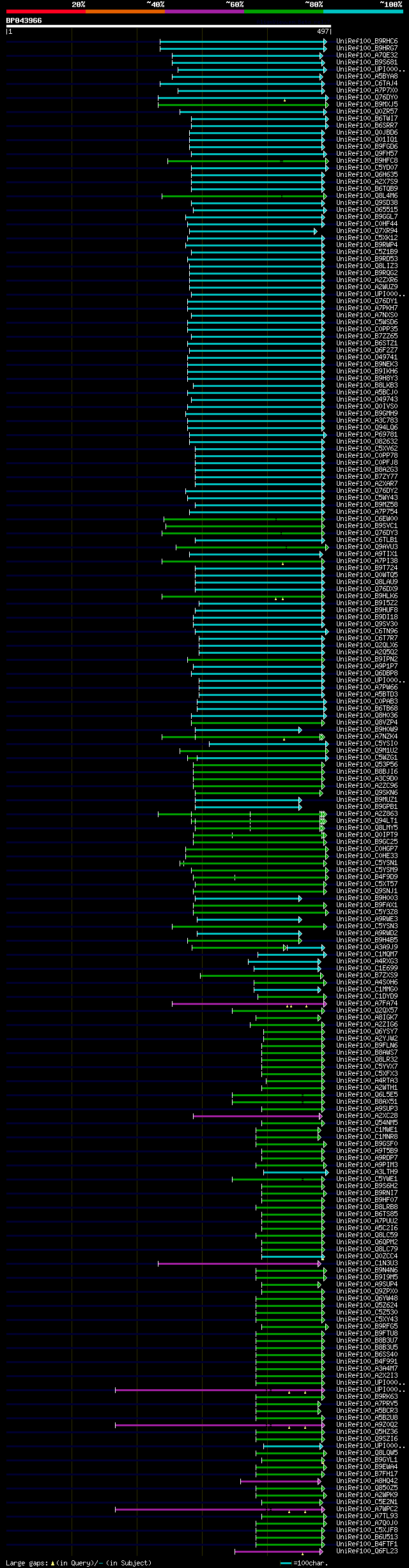Click label UniRef100_B9FGD6
This screenshot has height=1568, width=409.
point(367,147)
